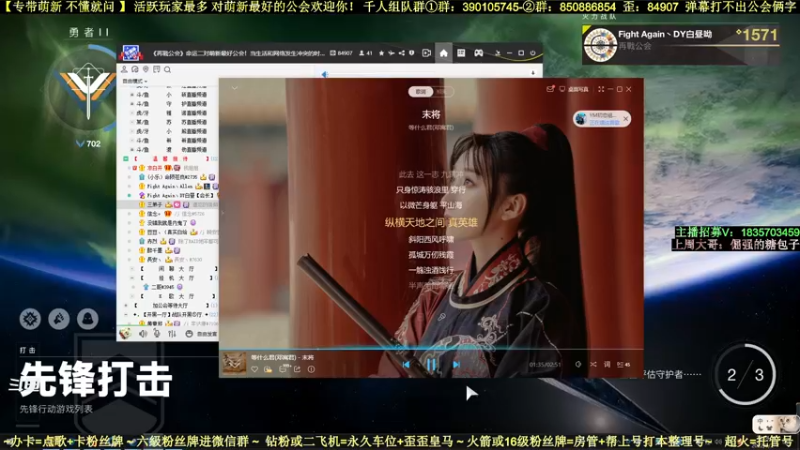Open the volume control in music player
The width and height of the screenshot is (800, 450).
tap(578, 364)
